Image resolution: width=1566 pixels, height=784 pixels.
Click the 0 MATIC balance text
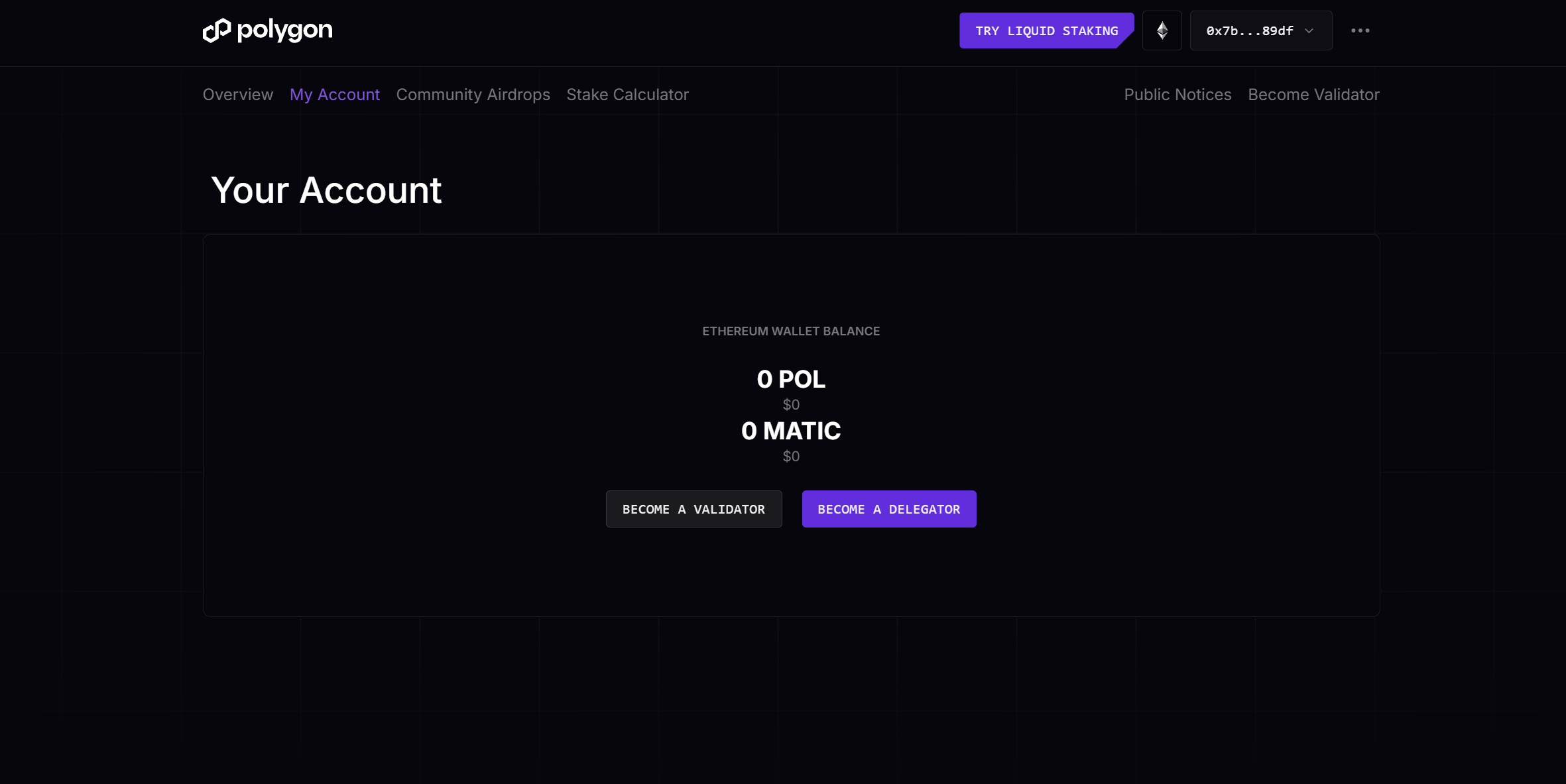pyautogui.click(x=791, y=431)
